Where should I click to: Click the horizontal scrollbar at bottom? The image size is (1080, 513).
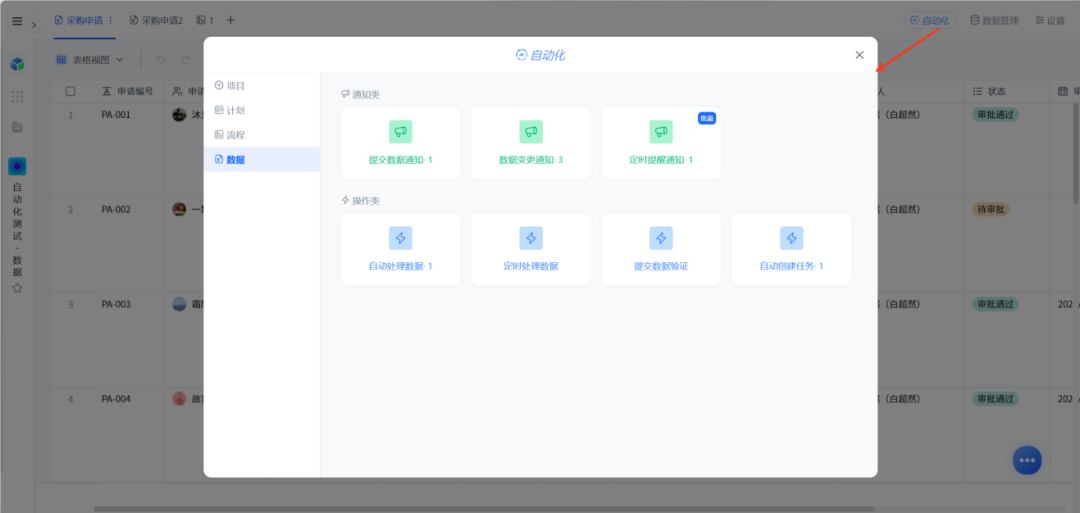tap(484, 509)
